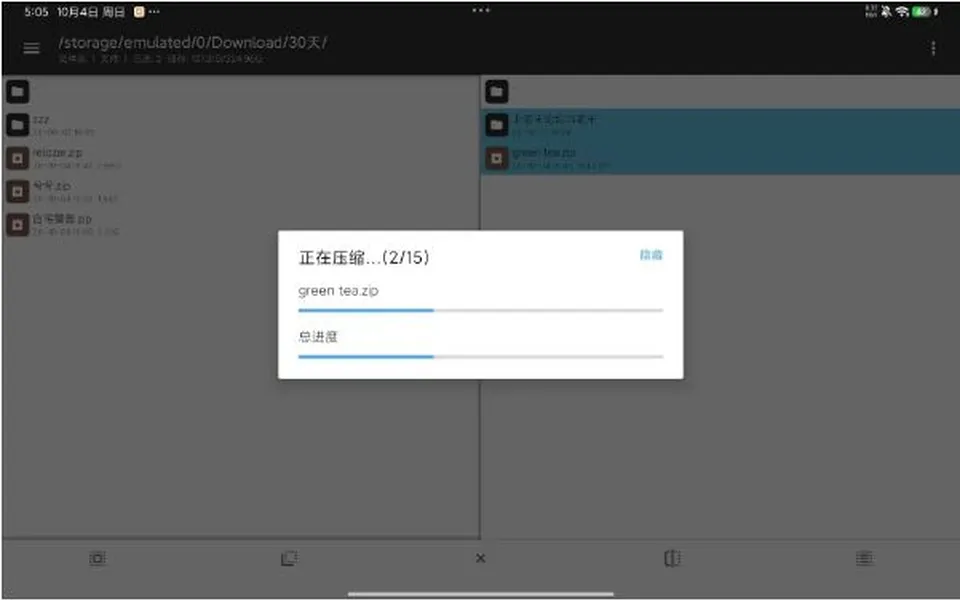
Task: Tap the three-dot multitasking handle at the screen top
Action: pos(481,10)
